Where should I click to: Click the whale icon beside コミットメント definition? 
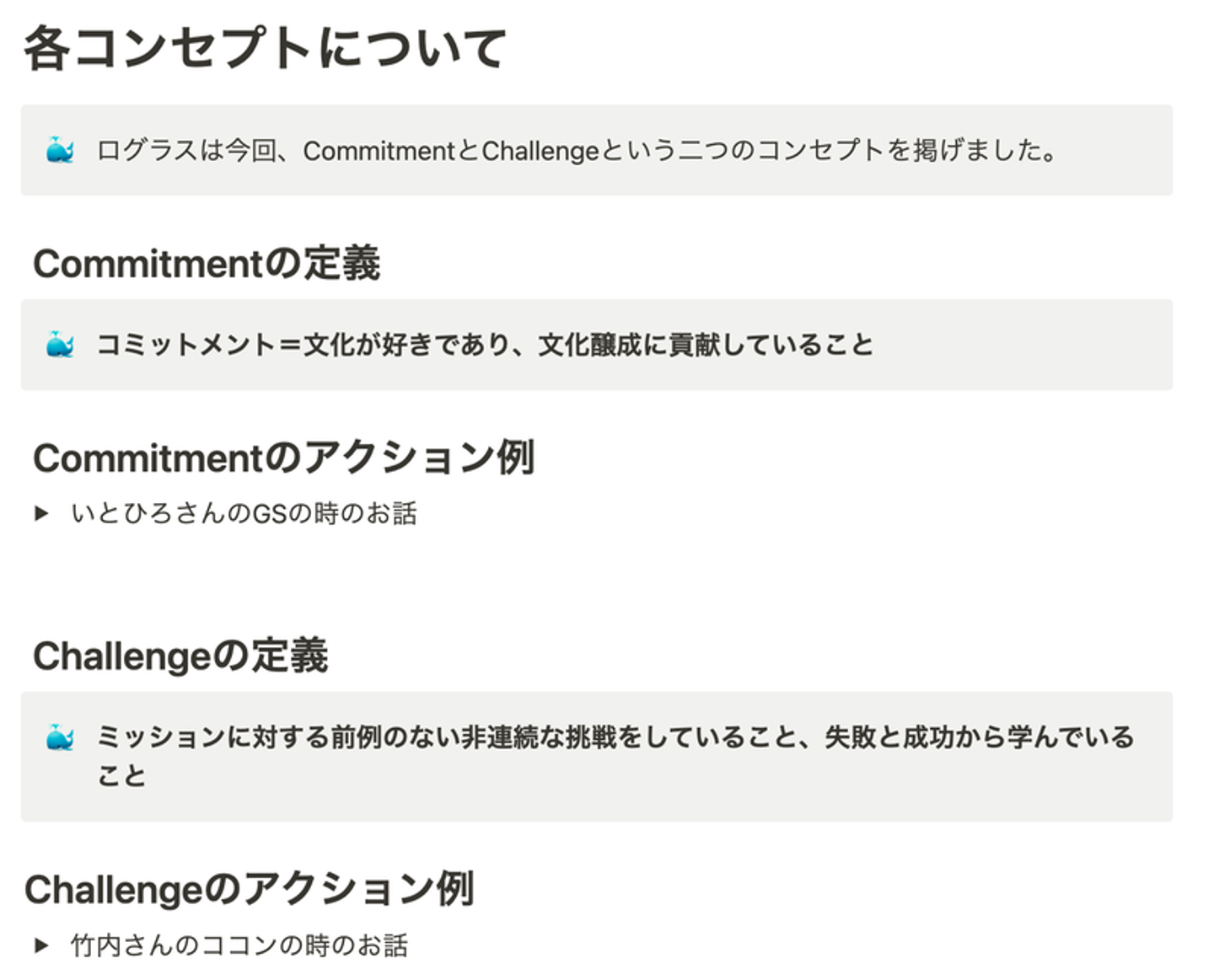pyautogui.click(x=60, y=345)
